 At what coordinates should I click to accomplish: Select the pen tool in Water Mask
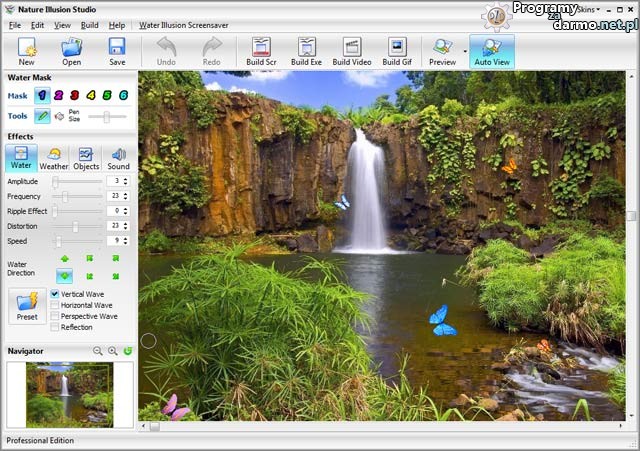click(42, 117)
